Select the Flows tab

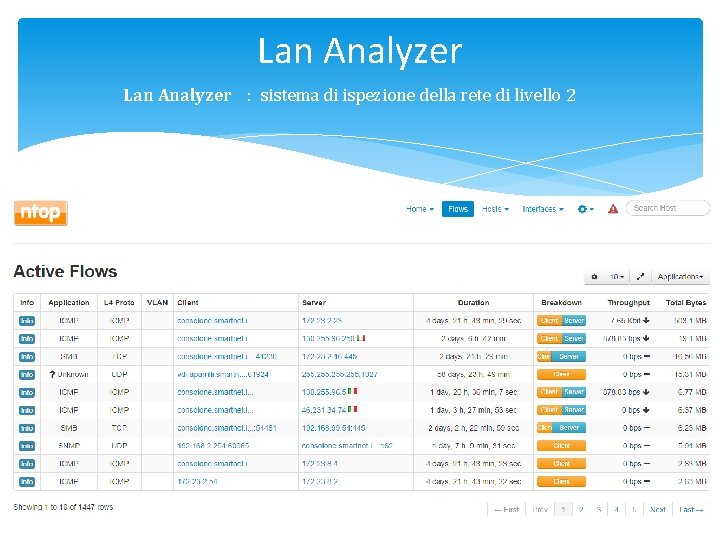pyautogui.click(x=458, y=209)
